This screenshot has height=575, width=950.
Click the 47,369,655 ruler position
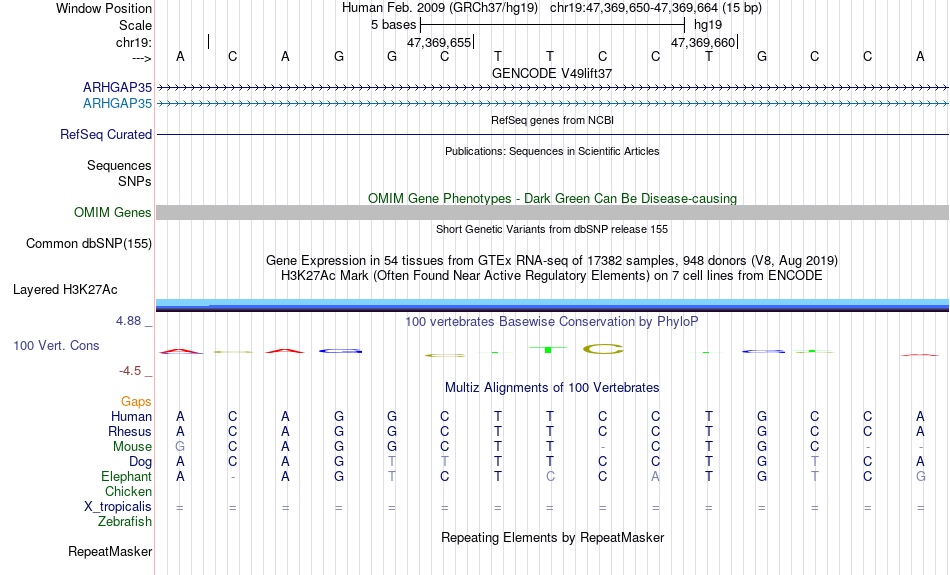[x=439, y=42]
